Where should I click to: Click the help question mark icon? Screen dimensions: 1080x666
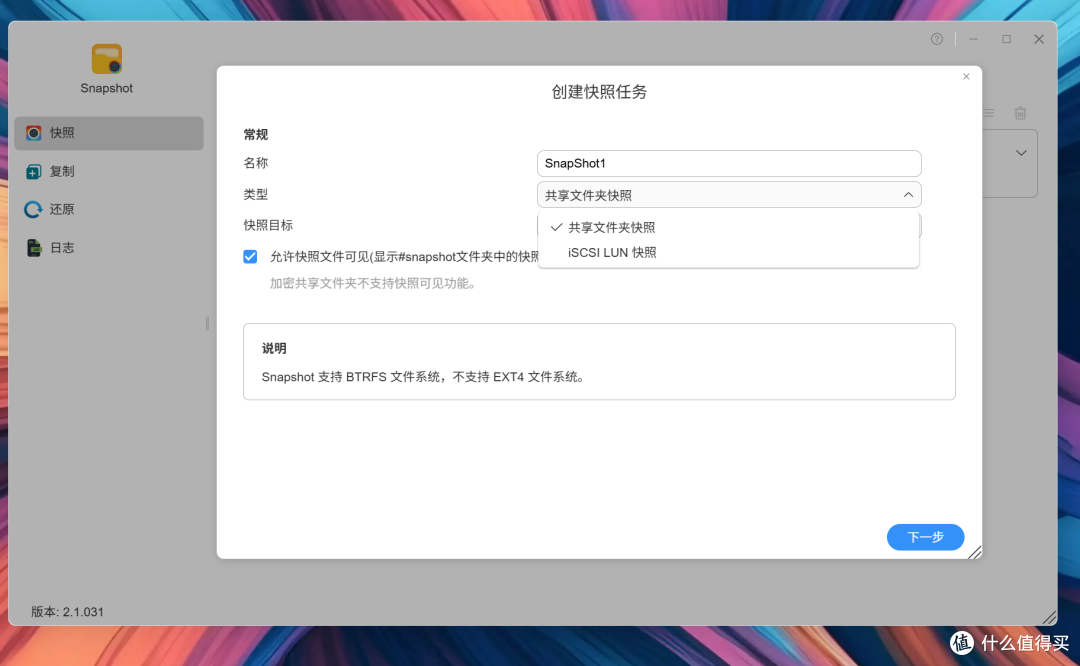click(937, 39)
